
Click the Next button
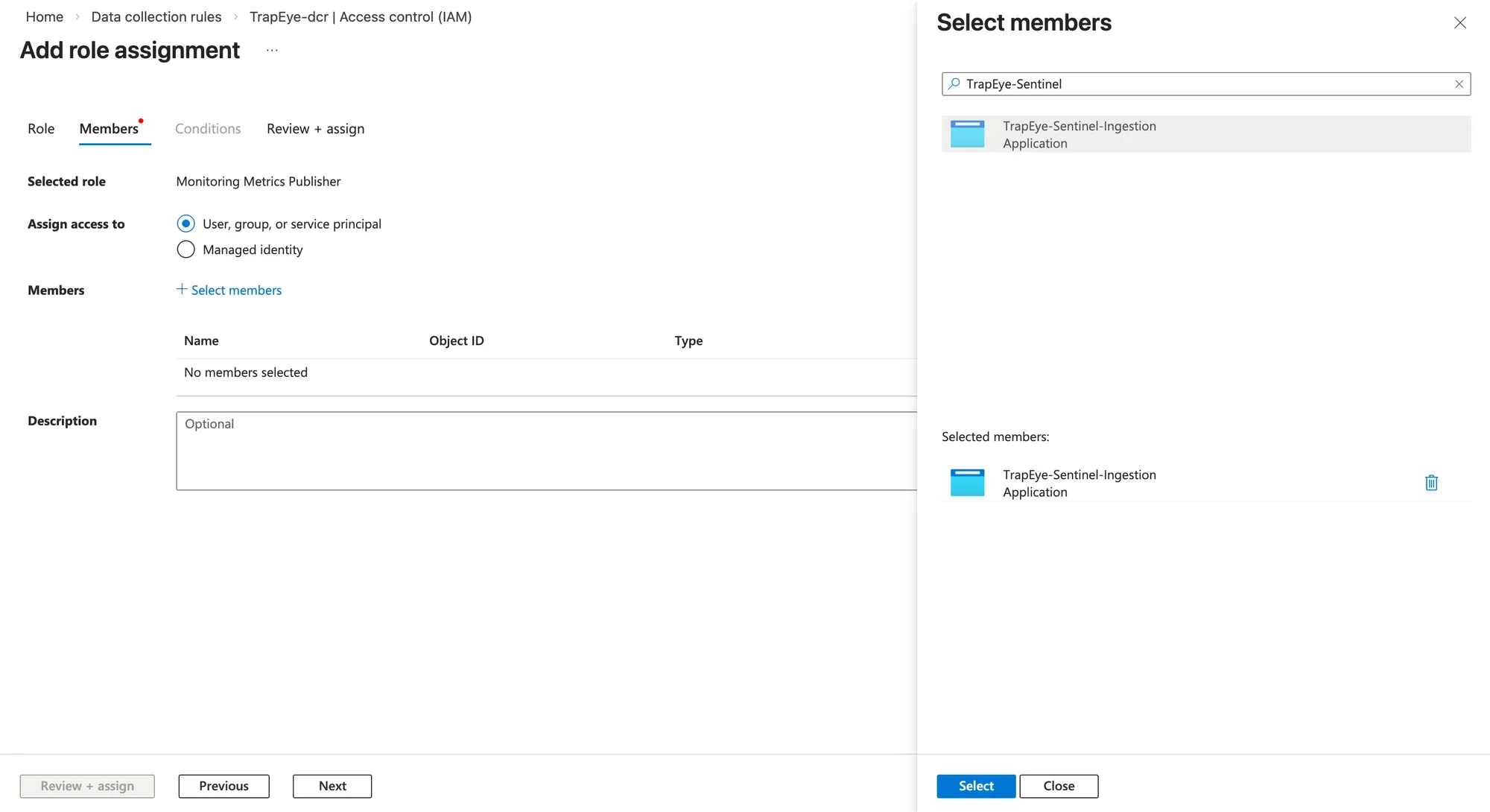click(x=332, y=786)
